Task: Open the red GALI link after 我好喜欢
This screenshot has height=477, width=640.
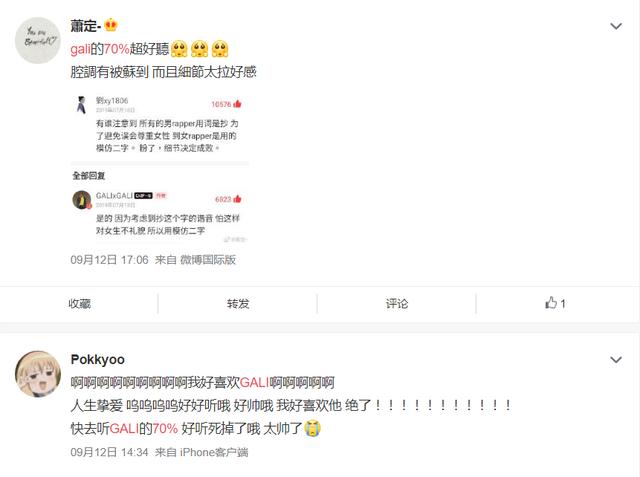Action: coord(255,383)
